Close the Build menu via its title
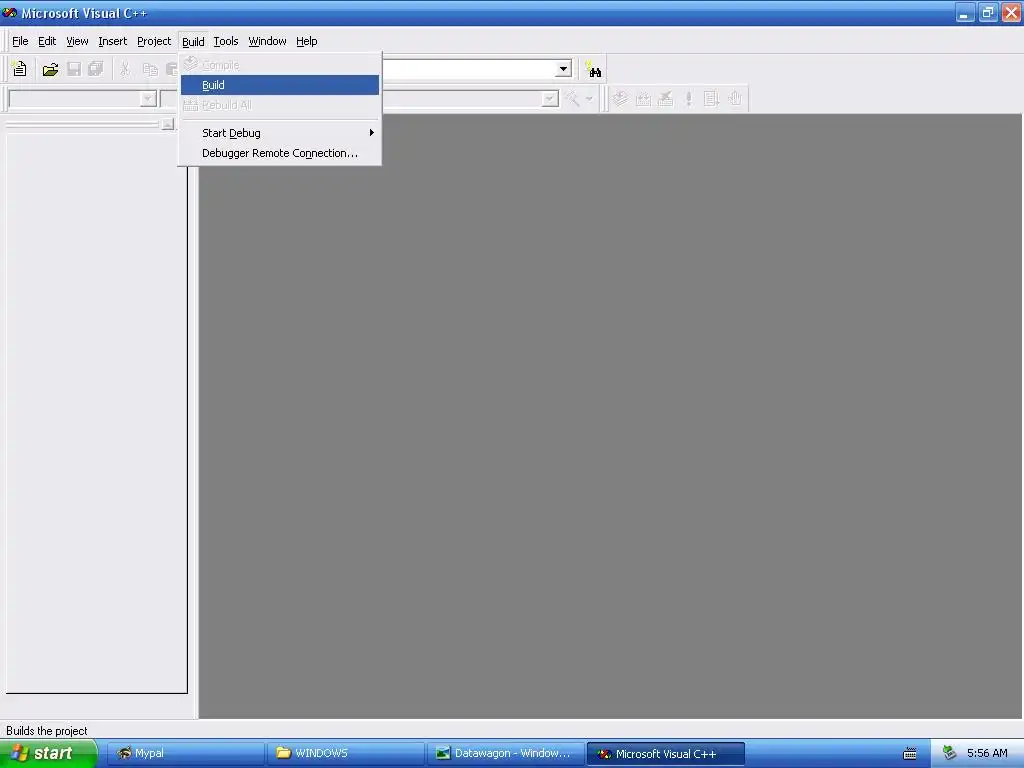 click(x=193, y=41)
